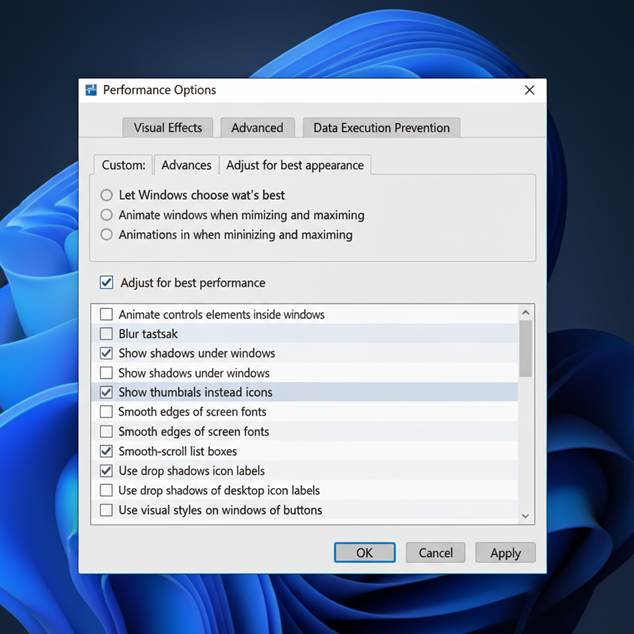This screenshot has height=634, width=634.
Task: Uncheck Adjust for best performance
Action: click(107, 283)
